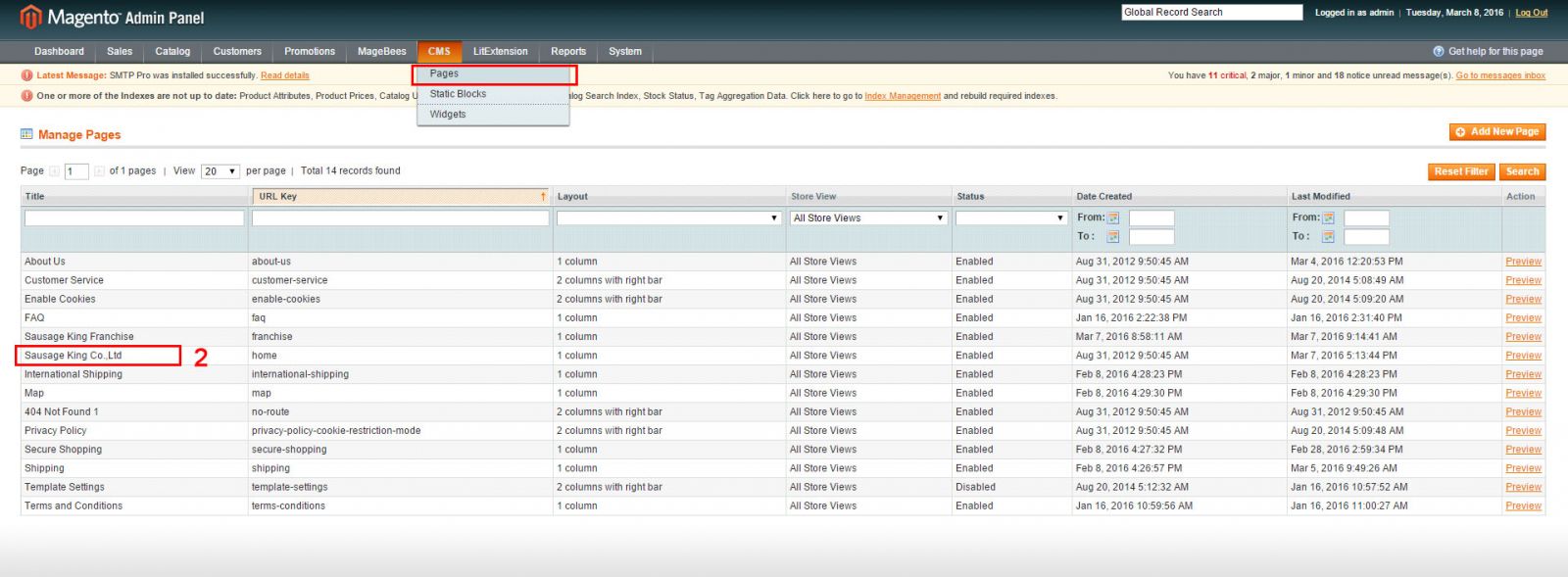
Task: Click the Magento logo icon
Action: pyautogui.click(x=31, y=17)
